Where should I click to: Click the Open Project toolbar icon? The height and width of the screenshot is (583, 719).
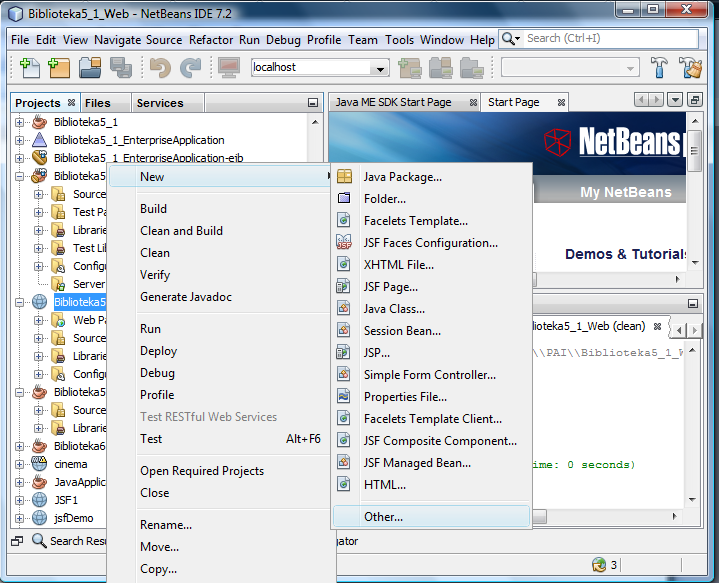90,68
